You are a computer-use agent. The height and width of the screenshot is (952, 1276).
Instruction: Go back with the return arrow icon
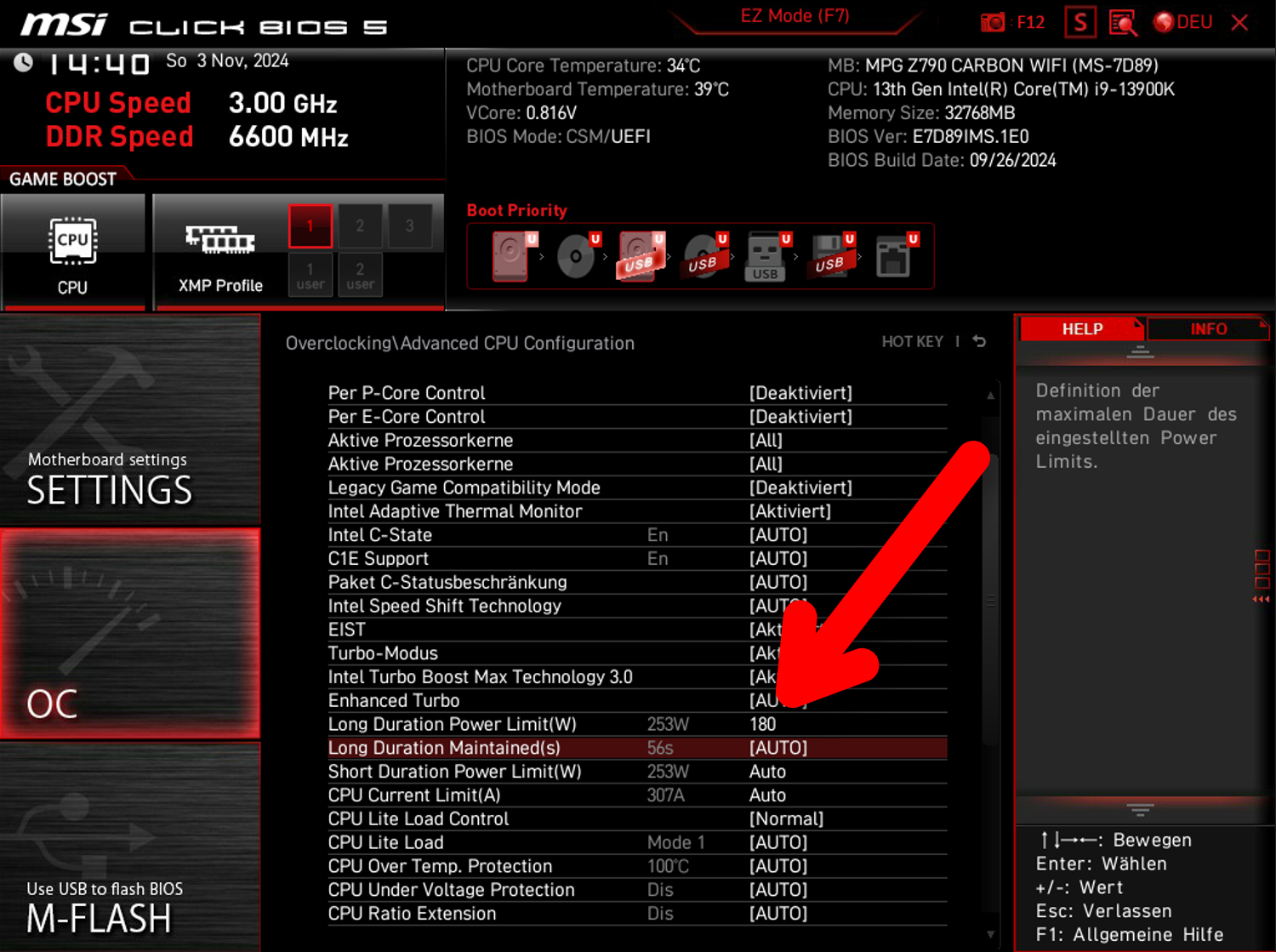pos(979,341)
